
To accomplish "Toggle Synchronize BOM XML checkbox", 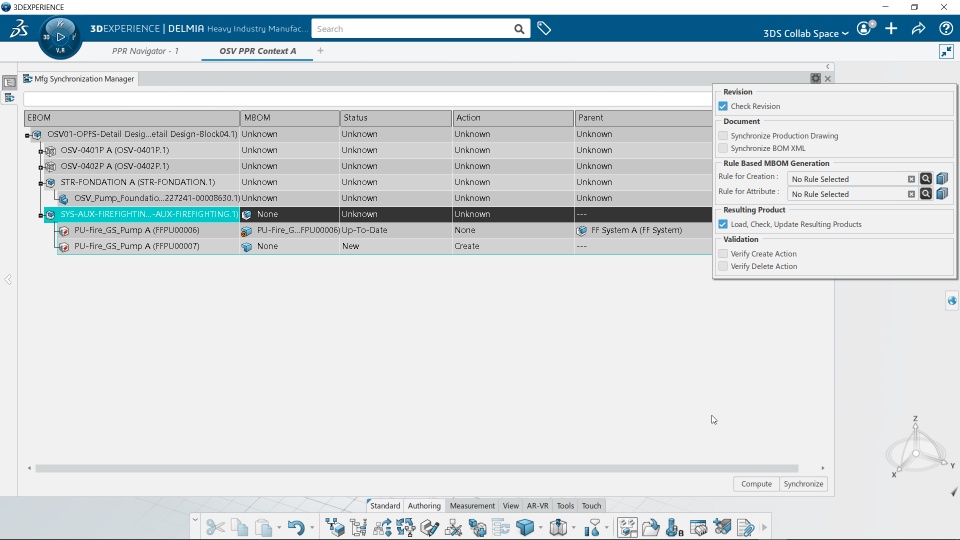I will click(723, 148).
